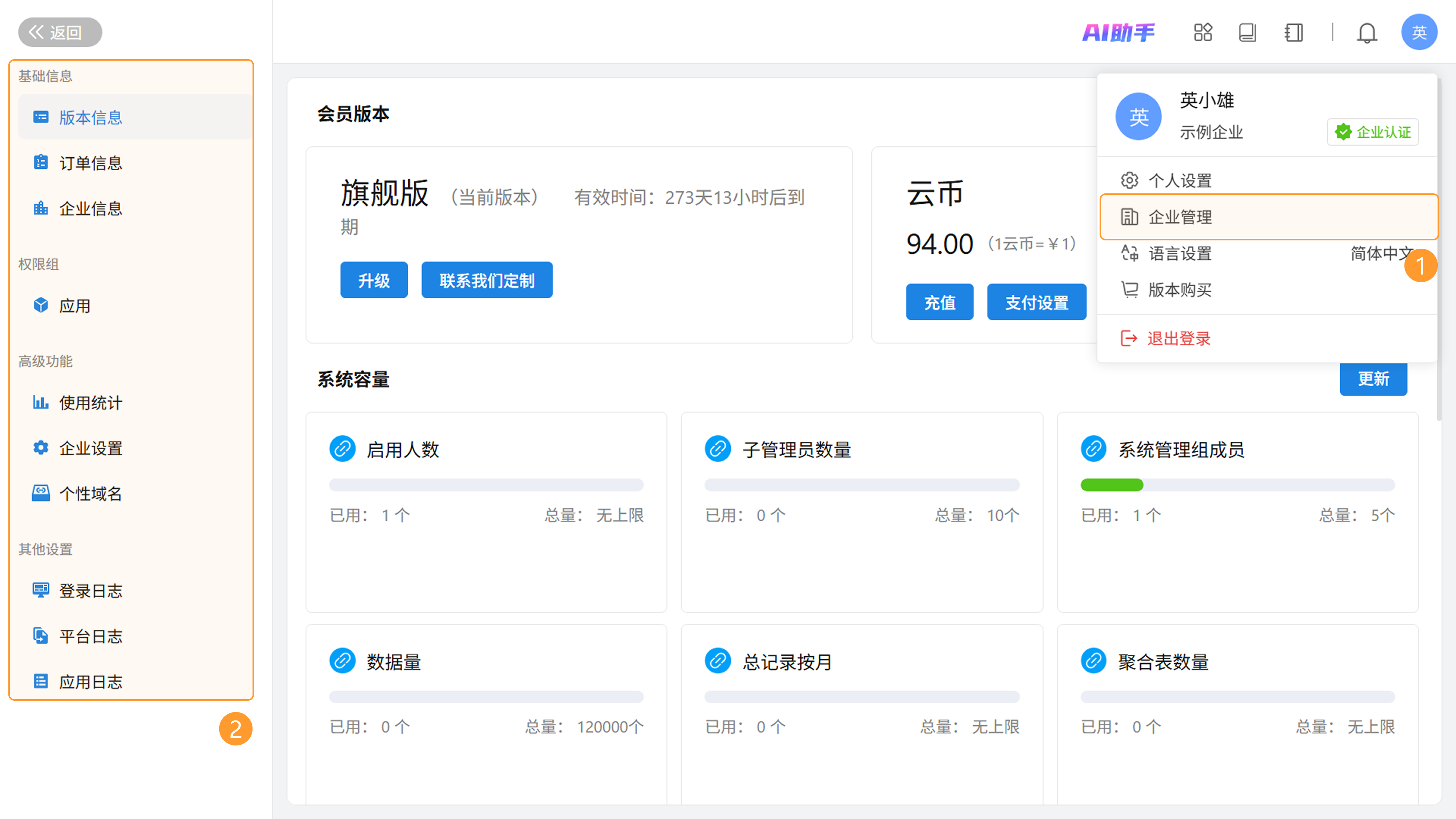Select 企业管理 in user menu

1180,217
